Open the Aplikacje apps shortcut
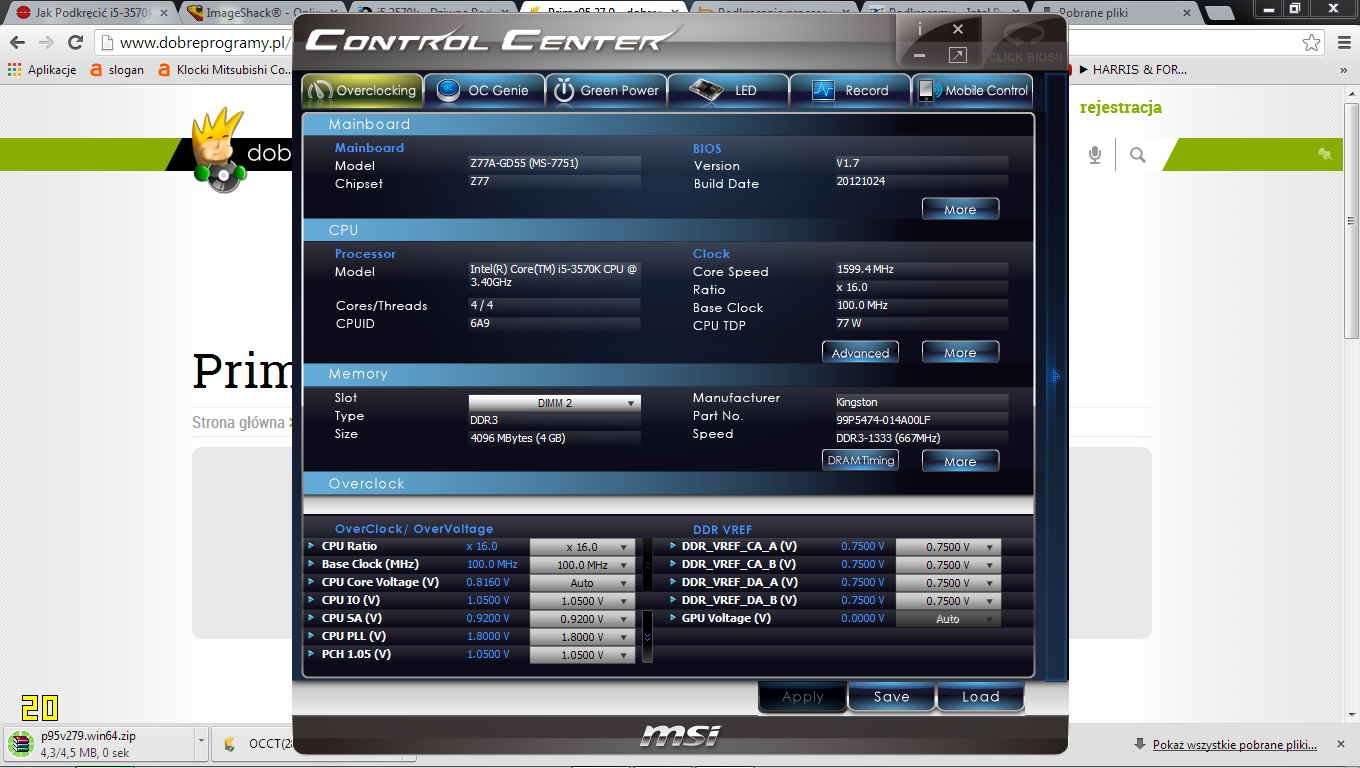 pos(42,70)
